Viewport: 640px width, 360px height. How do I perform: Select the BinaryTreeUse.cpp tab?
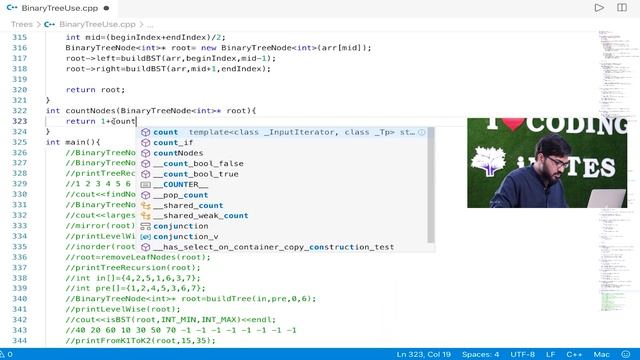click(59, 8)
